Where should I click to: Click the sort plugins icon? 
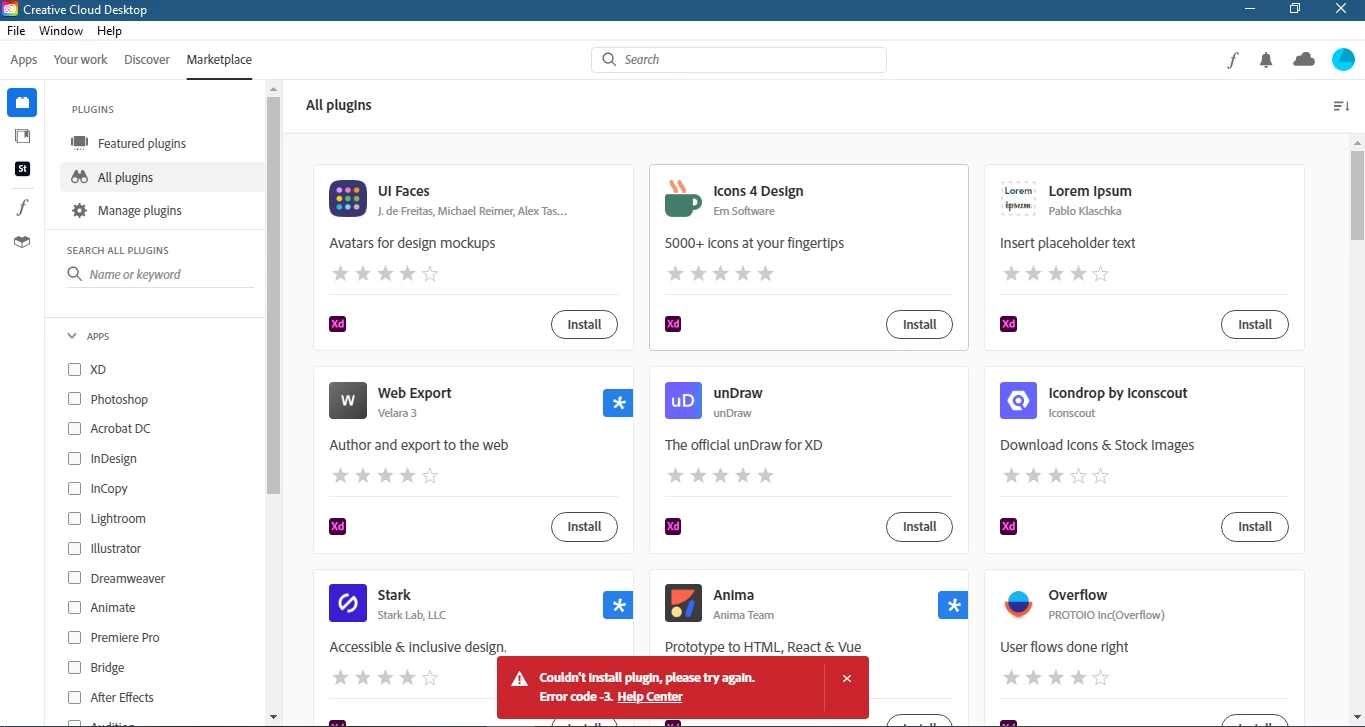(1341, 106)
